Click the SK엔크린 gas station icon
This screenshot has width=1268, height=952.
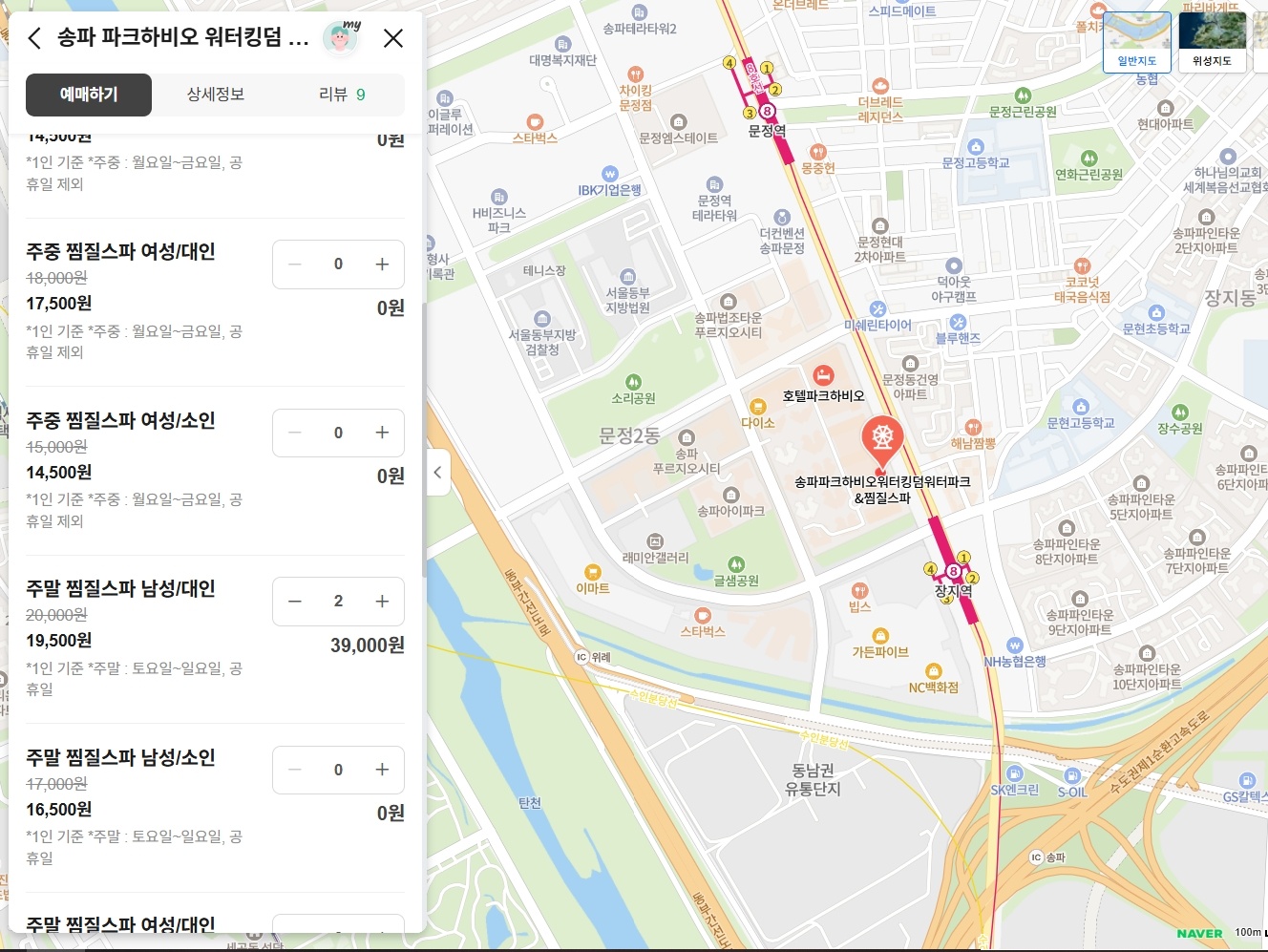pyautogui.click(x=1014, y=773)
